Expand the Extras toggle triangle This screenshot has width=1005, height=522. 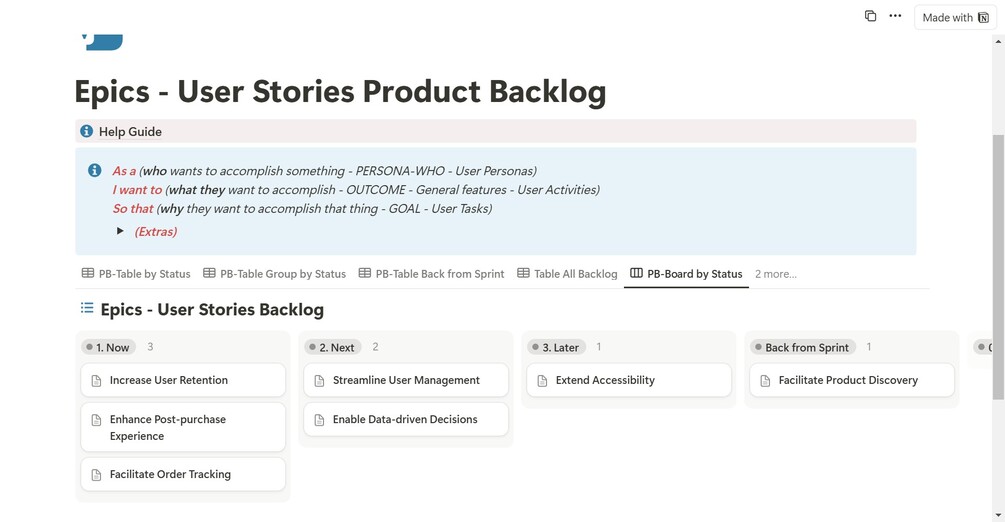point(120,231)
